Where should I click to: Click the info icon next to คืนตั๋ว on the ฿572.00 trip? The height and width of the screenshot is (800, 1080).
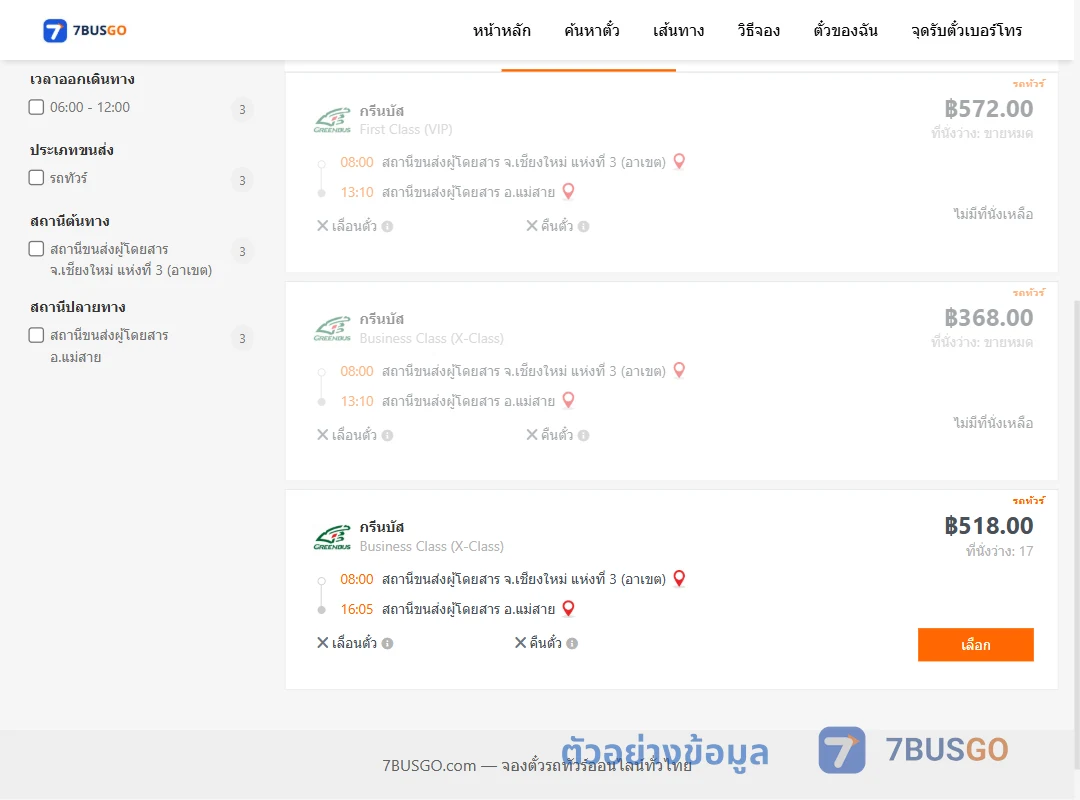[583, 226]
